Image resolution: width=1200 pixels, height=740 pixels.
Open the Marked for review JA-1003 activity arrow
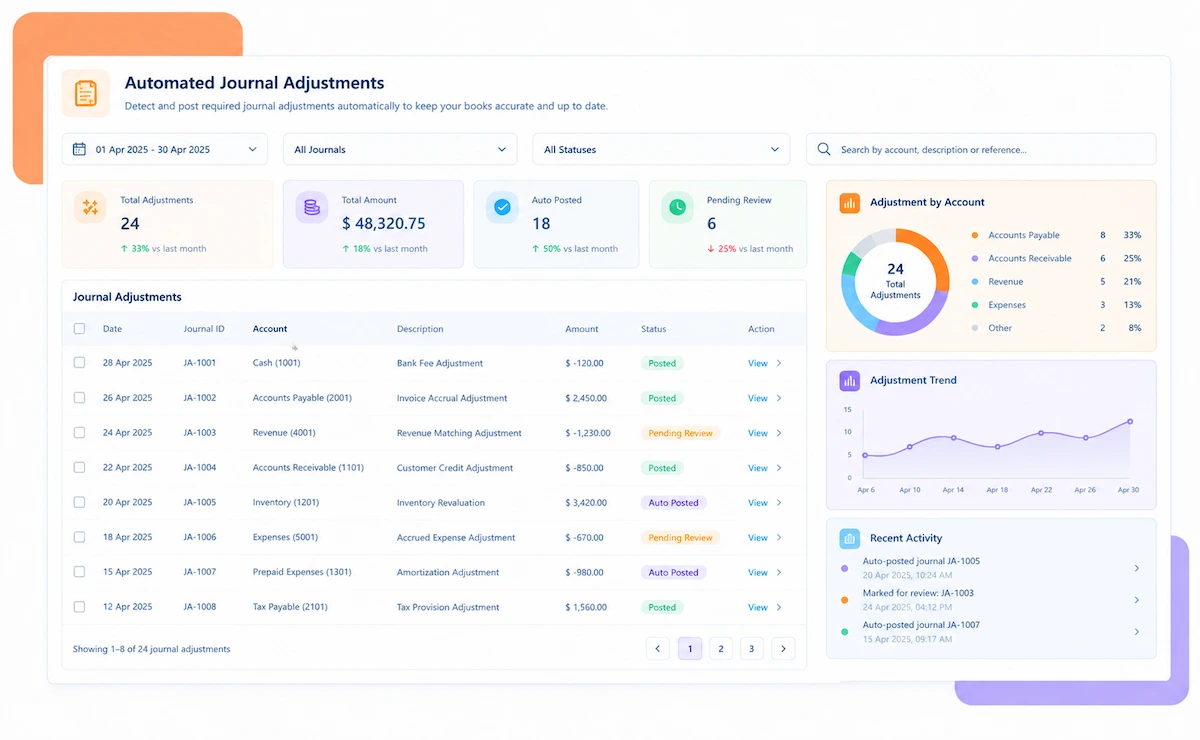1137,600
